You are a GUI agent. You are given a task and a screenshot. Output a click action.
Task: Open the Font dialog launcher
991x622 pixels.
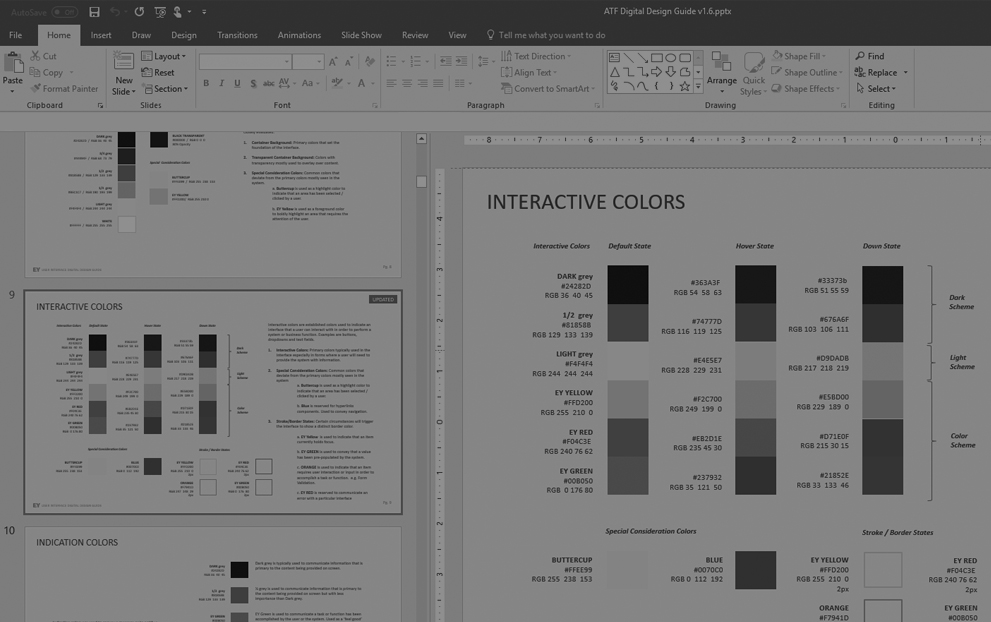point(375,106)
